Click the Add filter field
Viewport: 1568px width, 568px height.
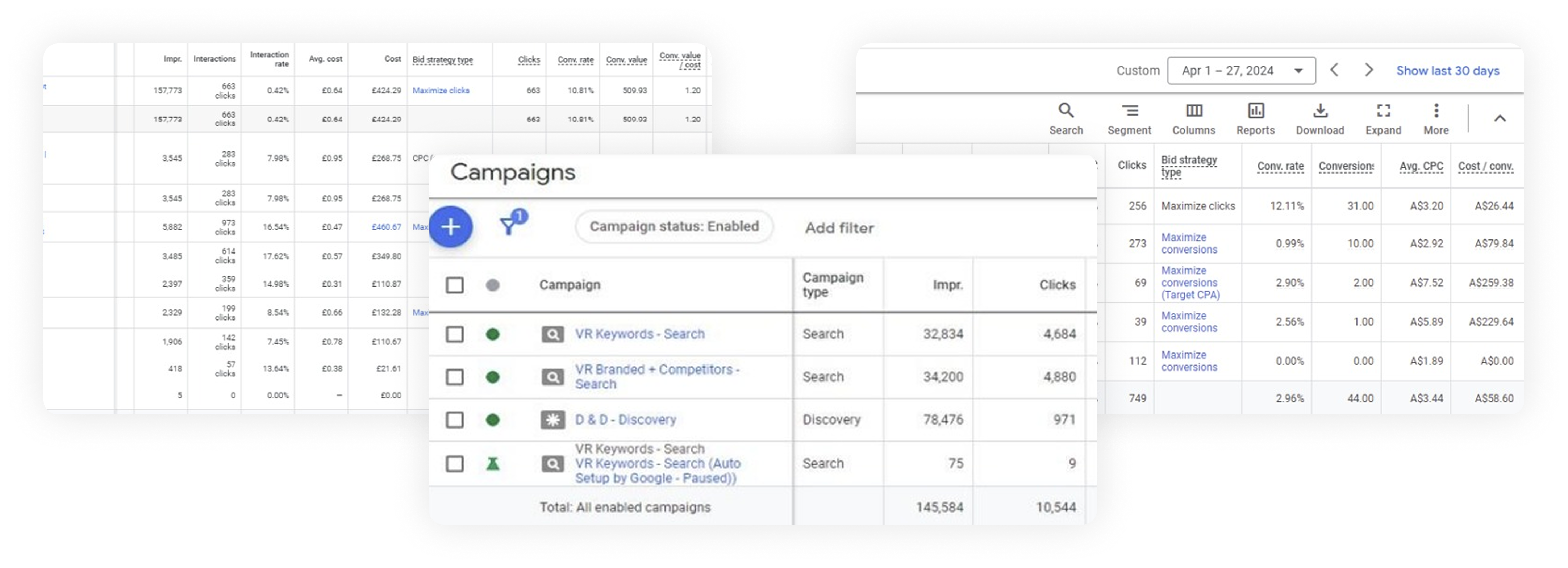coord(839,228)
